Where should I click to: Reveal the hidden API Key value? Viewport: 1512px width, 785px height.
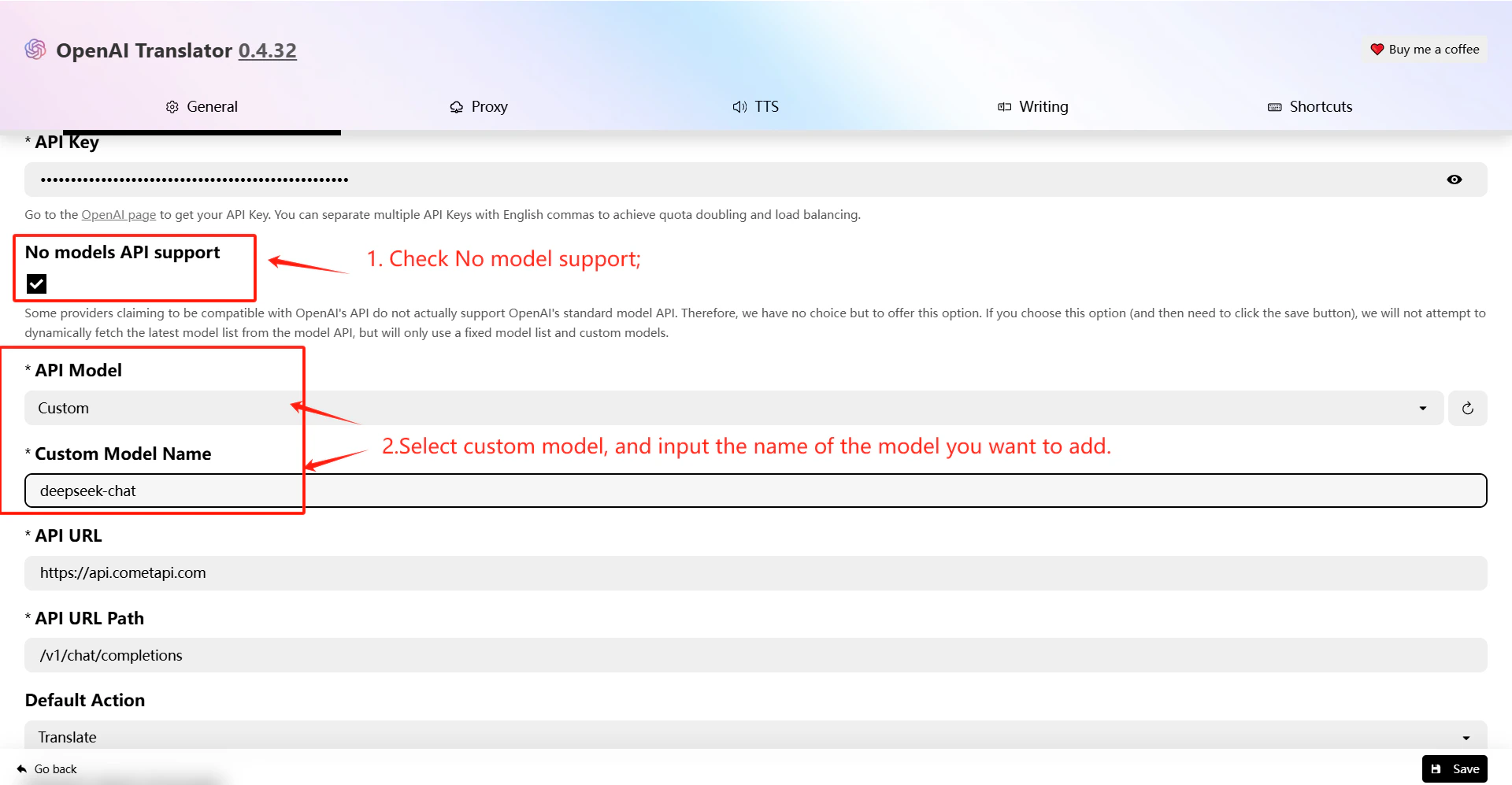[x=1455, y=179]
